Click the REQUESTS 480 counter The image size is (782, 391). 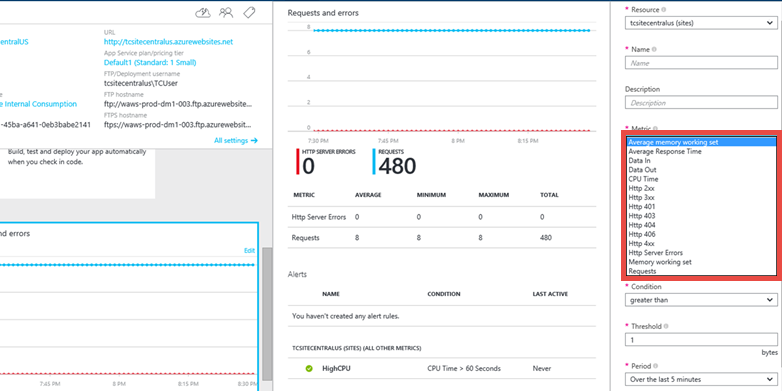pyautogui.click(x=394, y=162)
